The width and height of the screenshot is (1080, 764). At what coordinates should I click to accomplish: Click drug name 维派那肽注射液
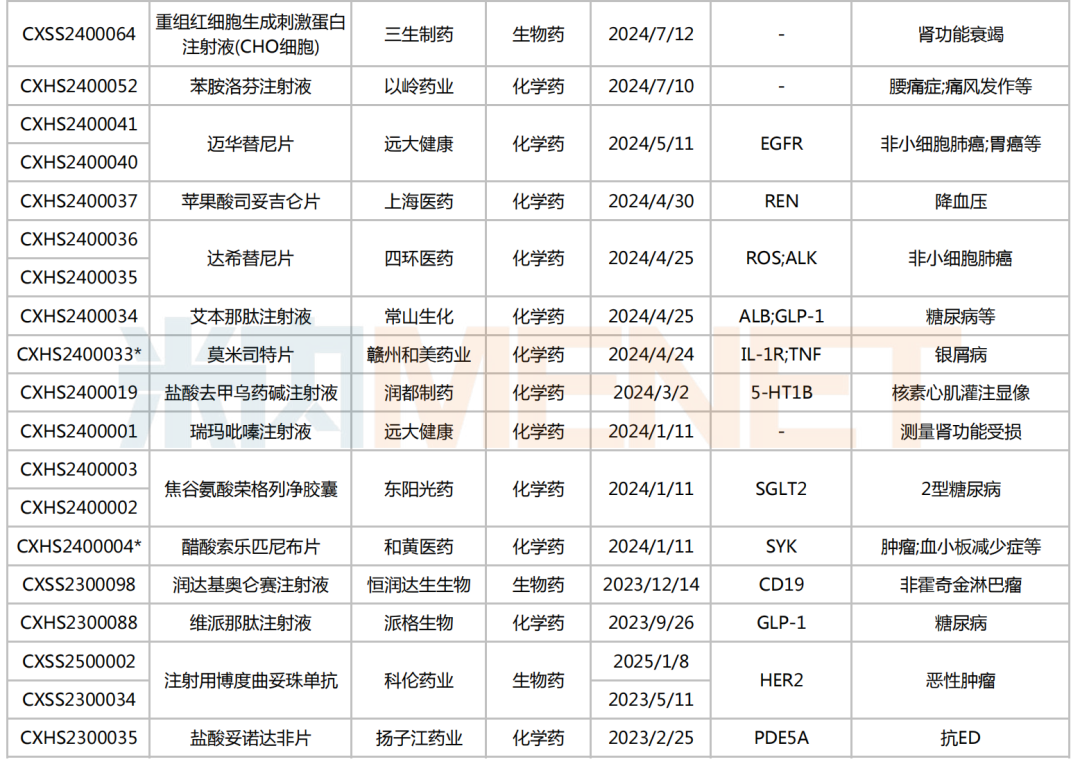coord(250,623)
